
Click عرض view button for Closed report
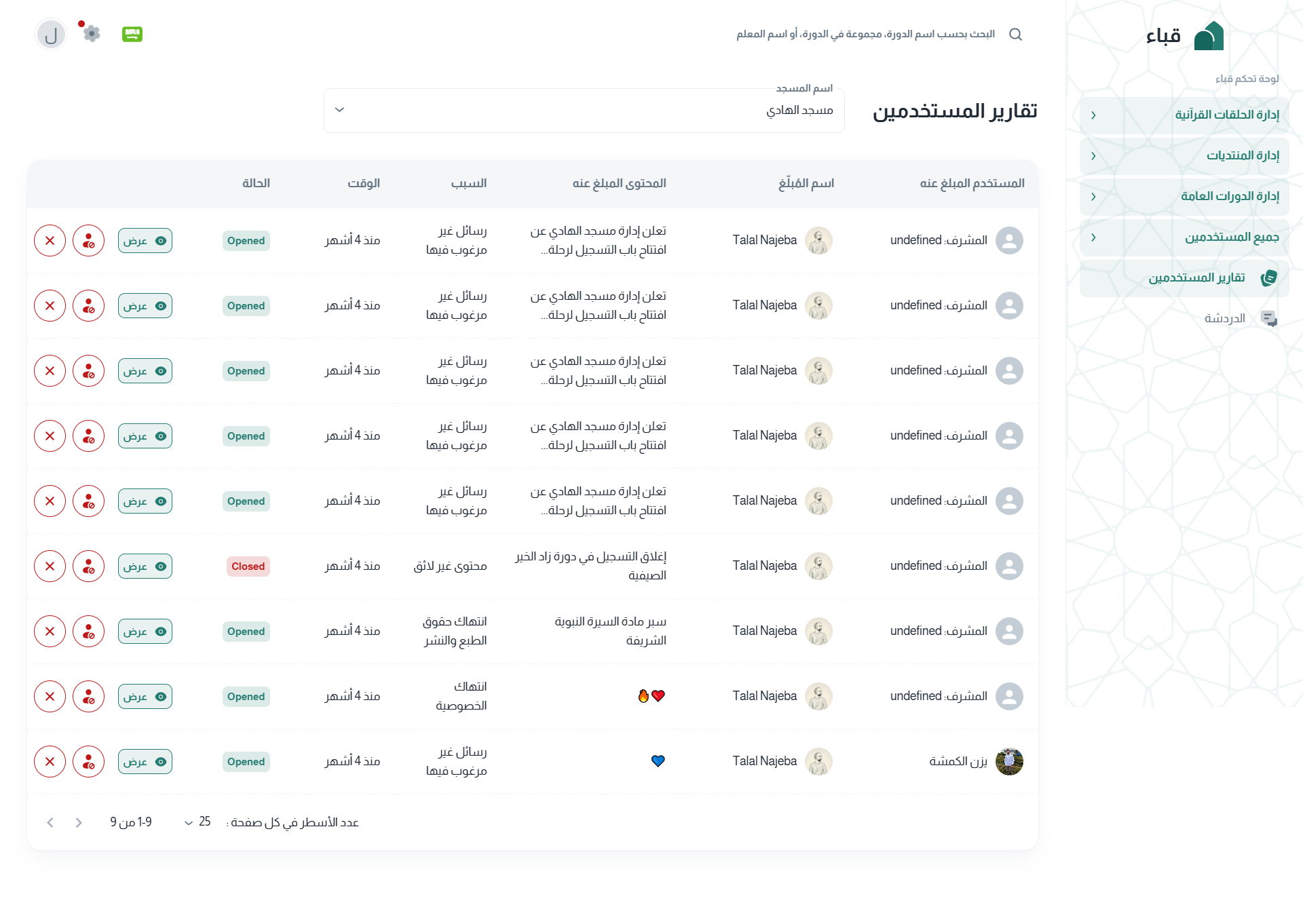click(x=145, y=566)
